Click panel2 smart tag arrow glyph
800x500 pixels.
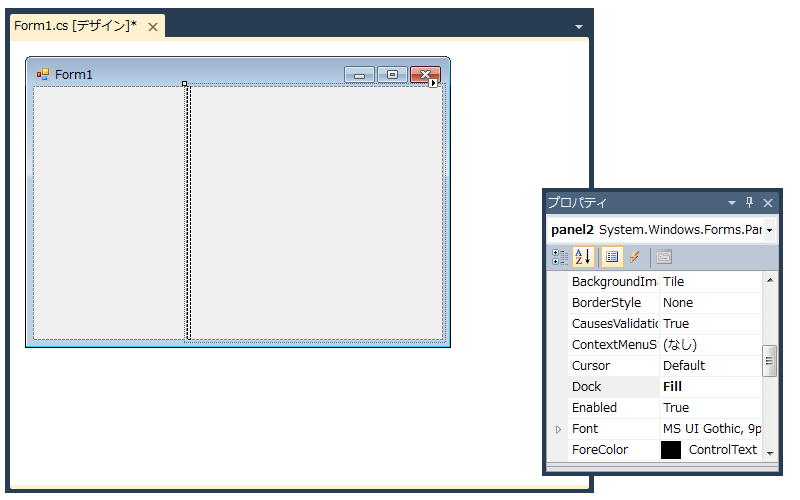[433, 83]
